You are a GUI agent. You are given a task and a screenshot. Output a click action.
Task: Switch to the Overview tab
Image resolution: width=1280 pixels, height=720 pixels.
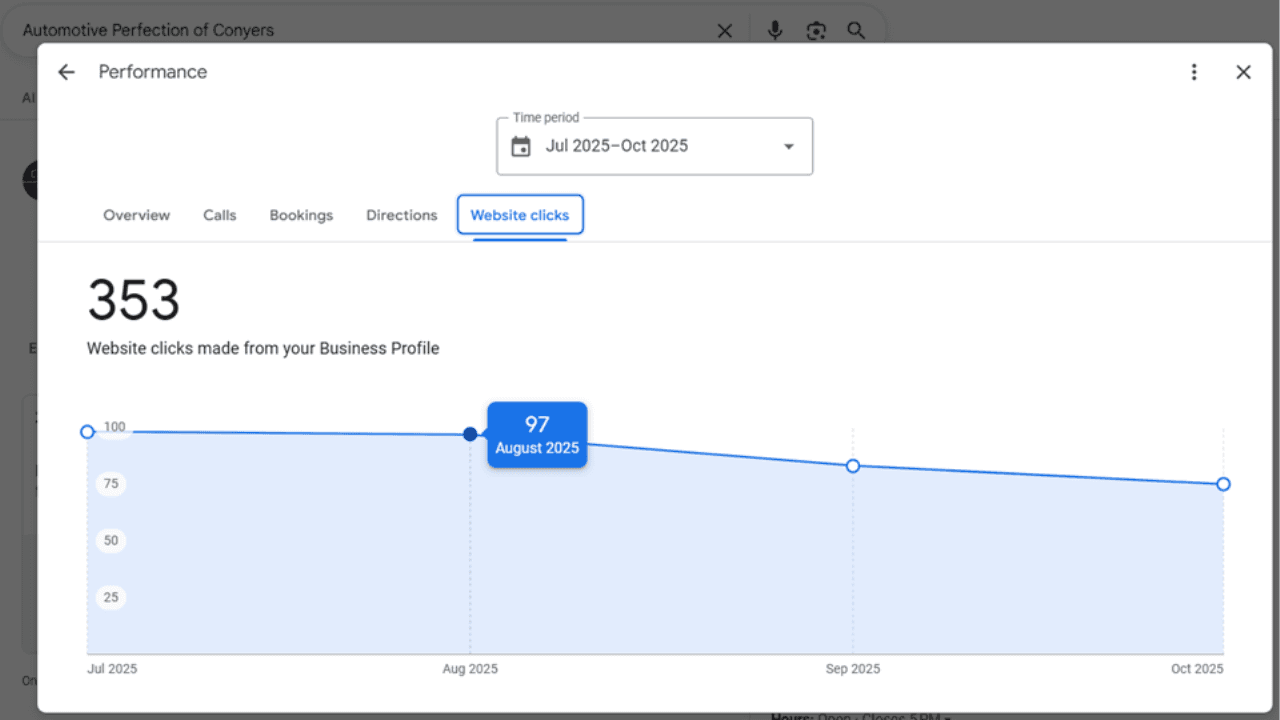(136, 215)
